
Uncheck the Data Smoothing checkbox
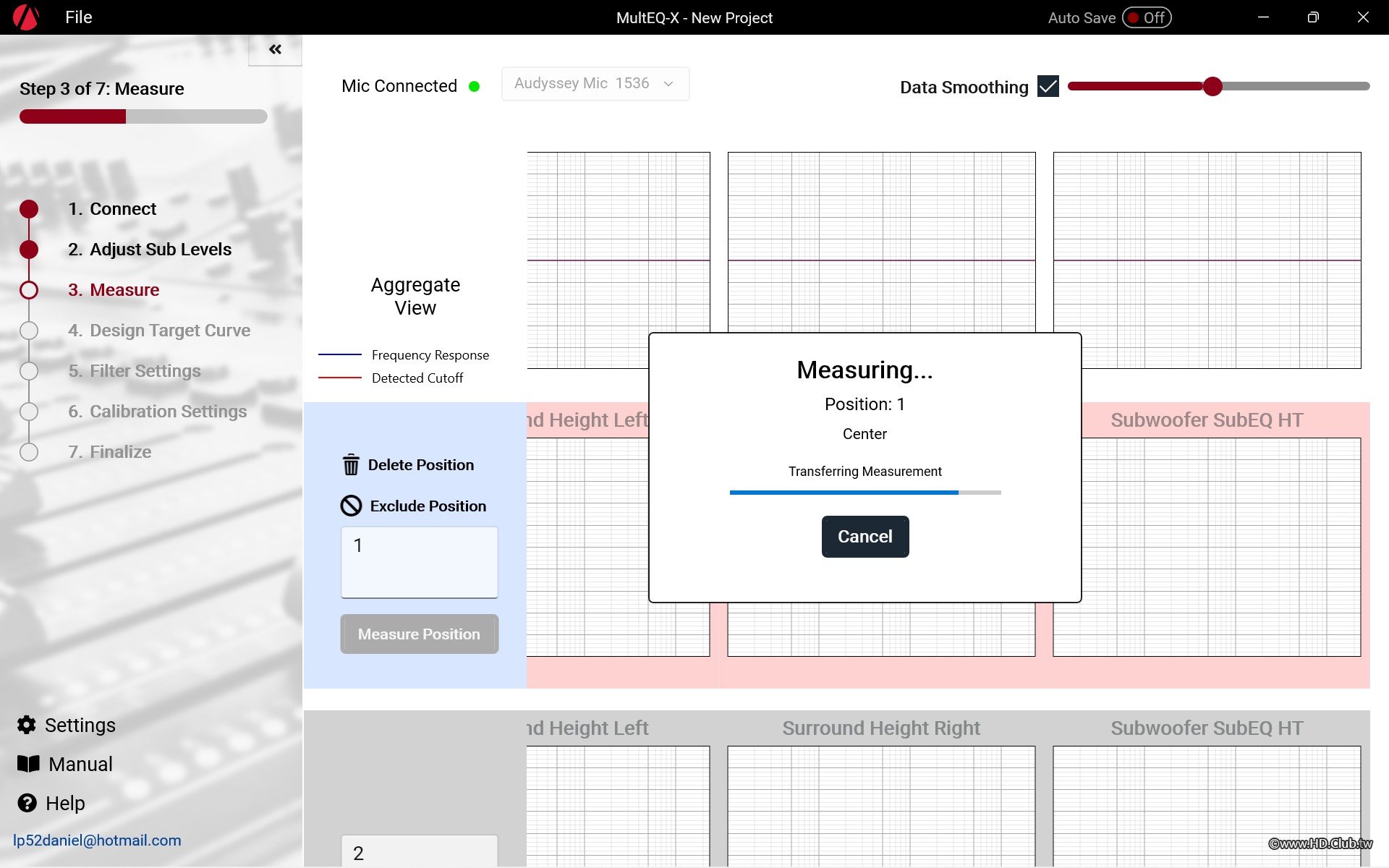(1048, 86)
